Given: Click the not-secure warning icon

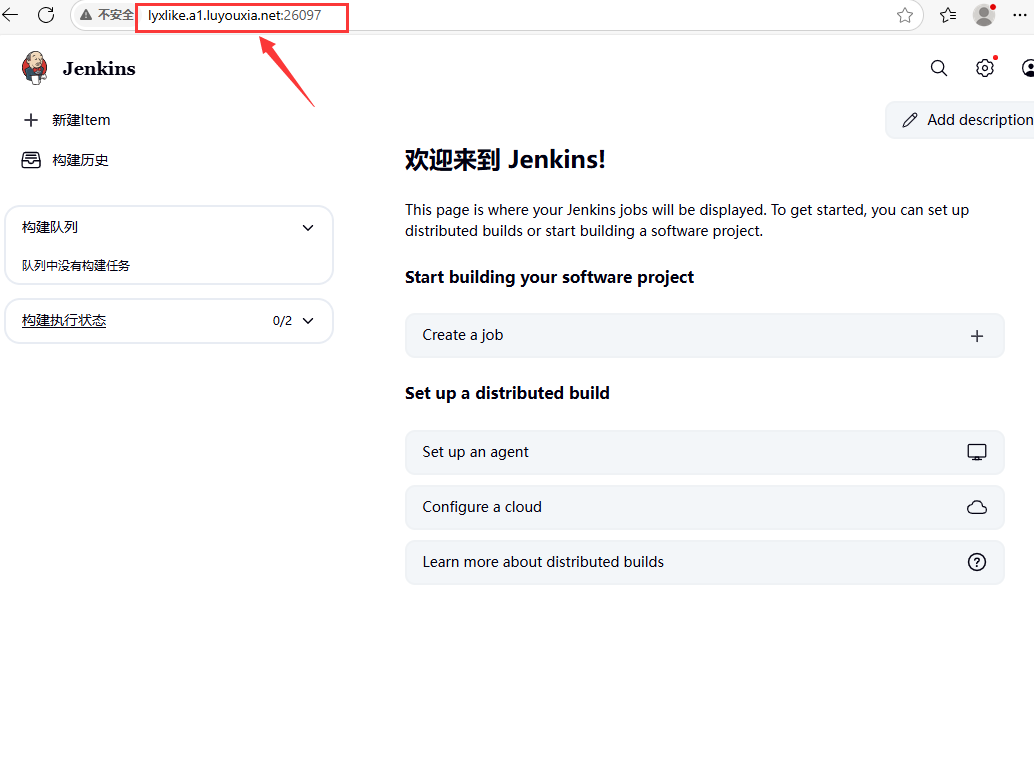Looking at the screenshot, I should click(x=86, y=15).
